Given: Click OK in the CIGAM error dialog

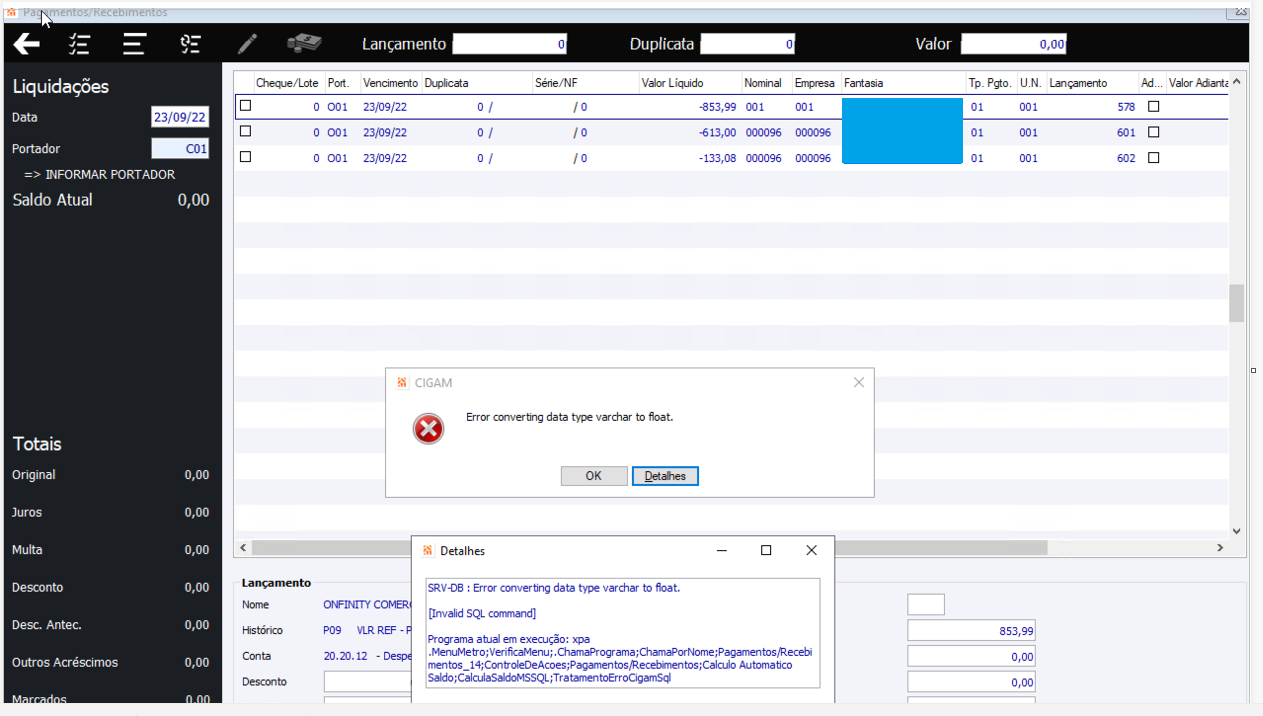Looking at the screenshot, I should pyautogui.click(x=594, y=476).
